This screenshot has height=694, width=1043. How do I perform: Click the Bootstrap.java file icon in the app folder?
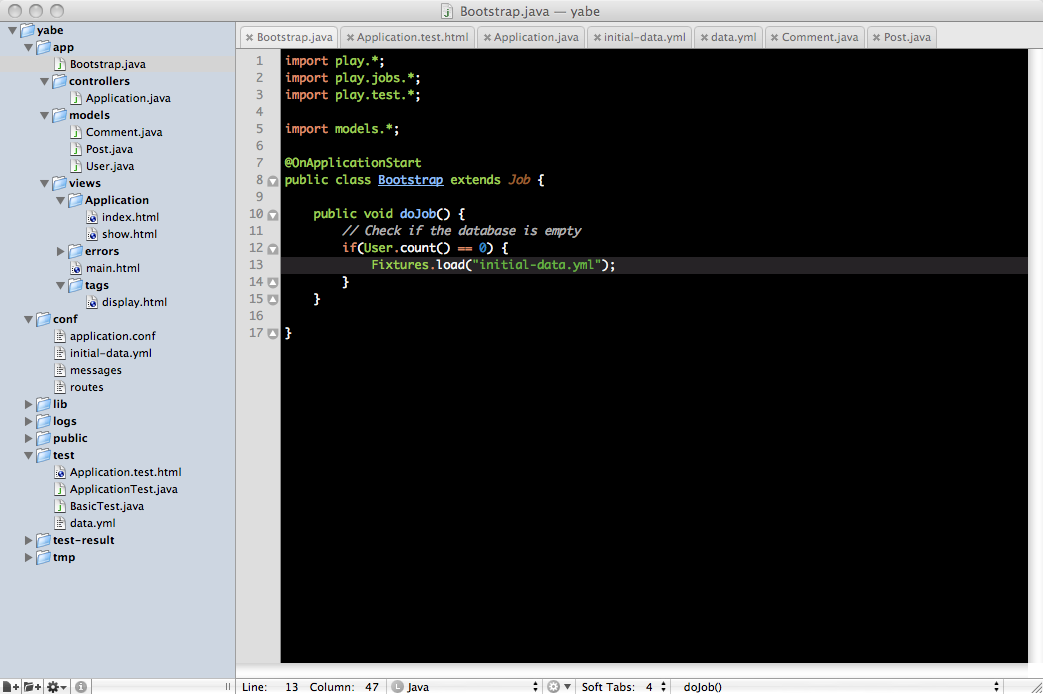click(x=59, y=64)
